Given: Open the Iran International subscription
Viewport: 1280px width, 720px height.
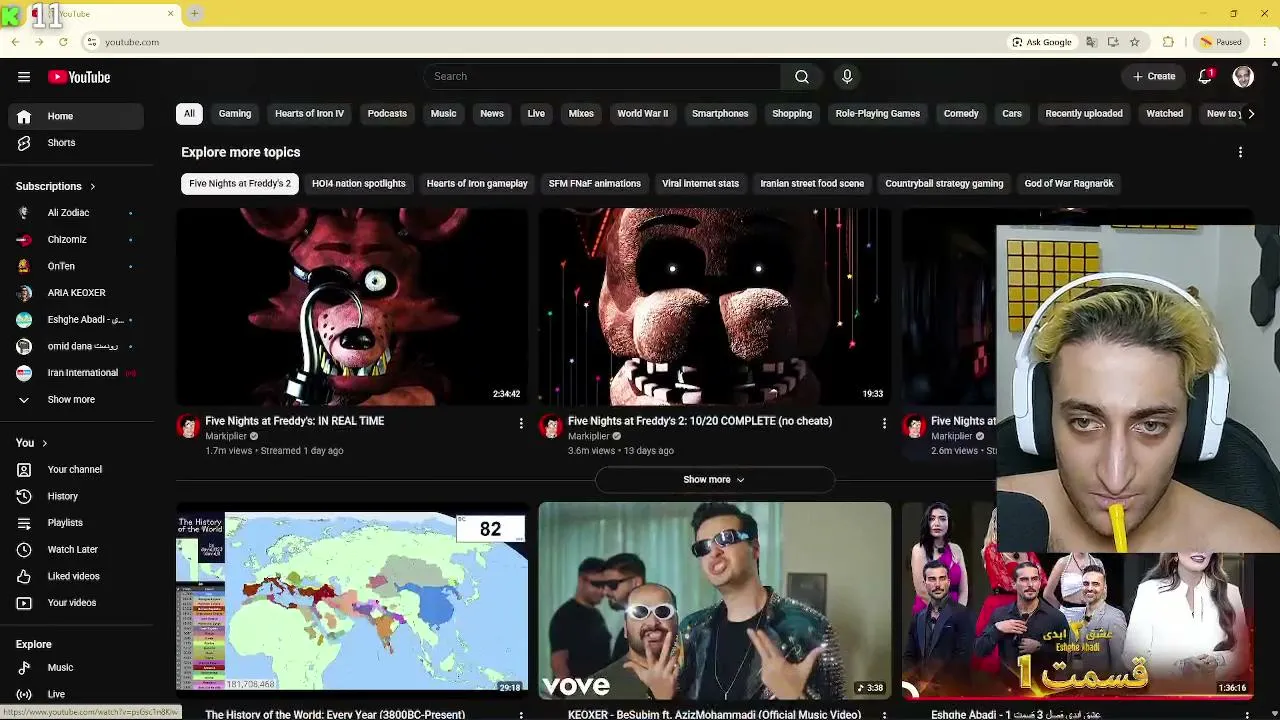Looking at the screenshot, I should pyautogui.click(x=75, y=373).
